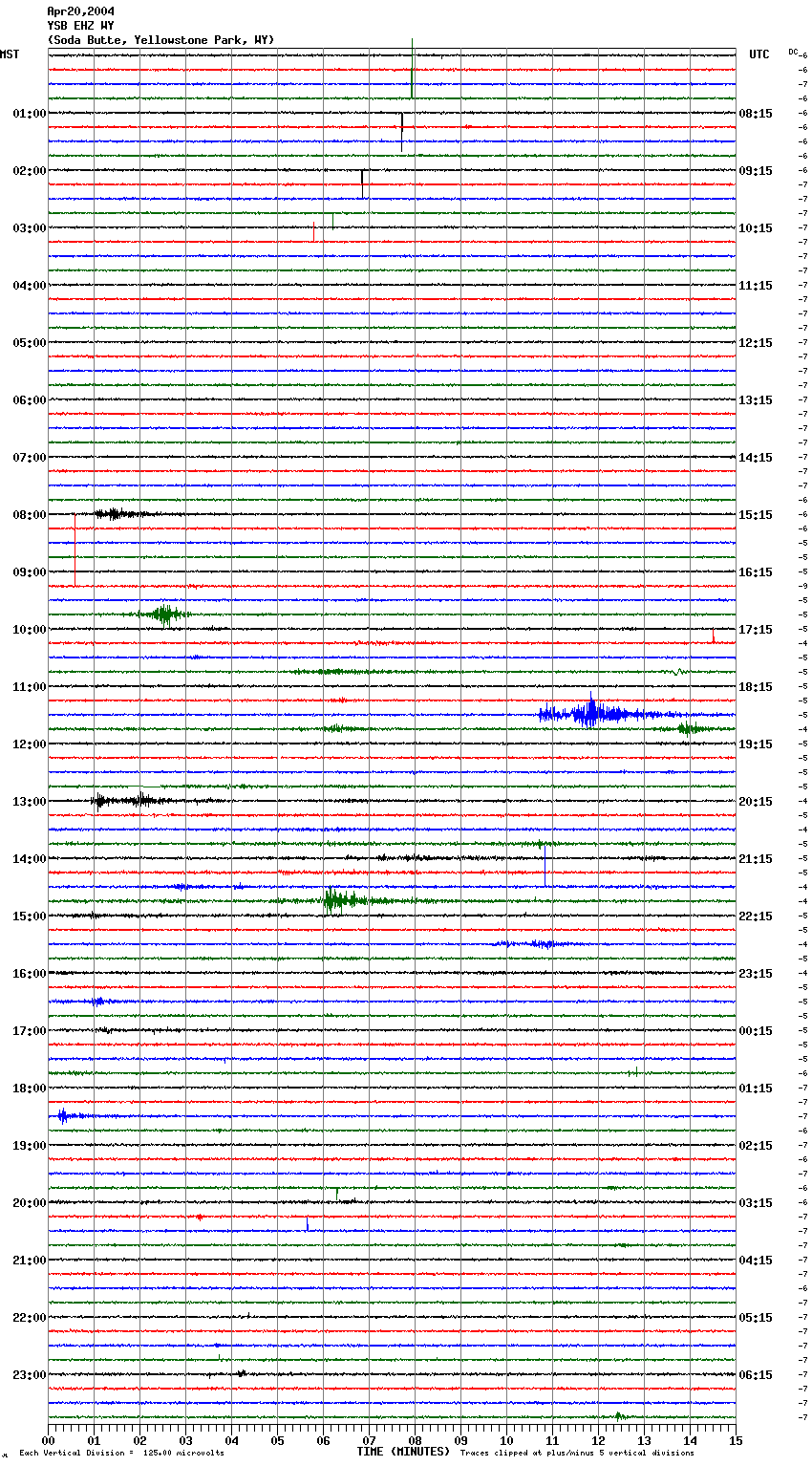Select the '09:15' UTC time label

point(756,171)
